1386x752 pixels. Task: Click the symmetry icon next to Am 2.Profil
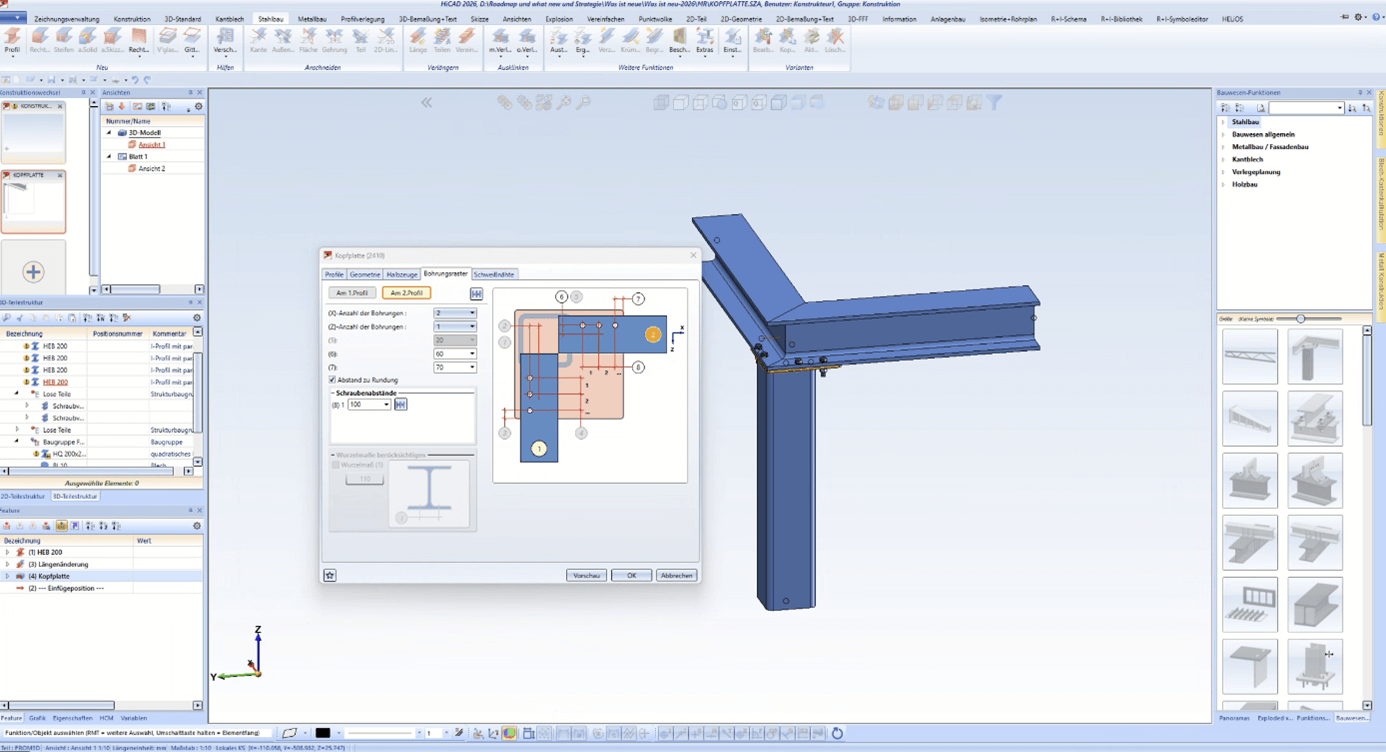(476, 293)
